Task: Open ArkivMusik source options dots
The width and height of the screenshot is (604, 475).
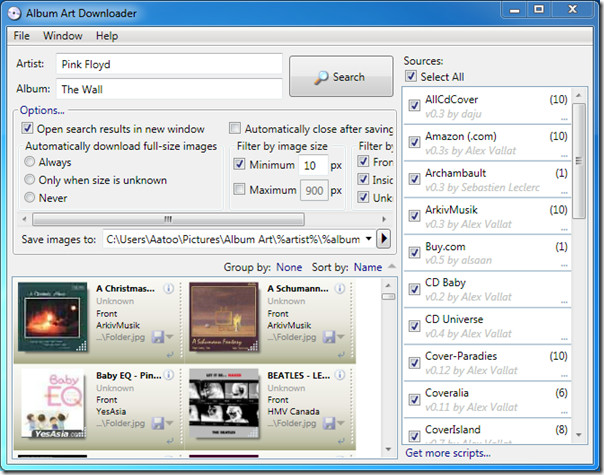Action: 564,230
